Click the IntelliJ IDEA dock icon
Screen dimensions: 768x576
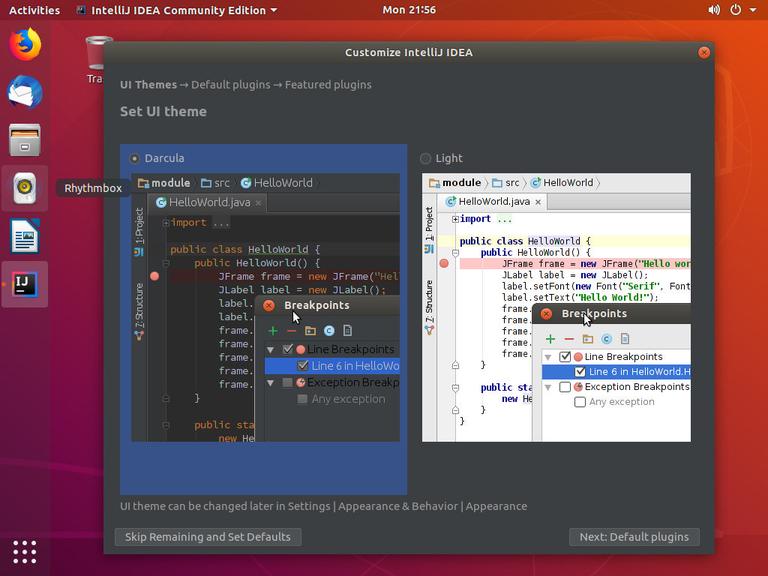(x=24, y=284)
